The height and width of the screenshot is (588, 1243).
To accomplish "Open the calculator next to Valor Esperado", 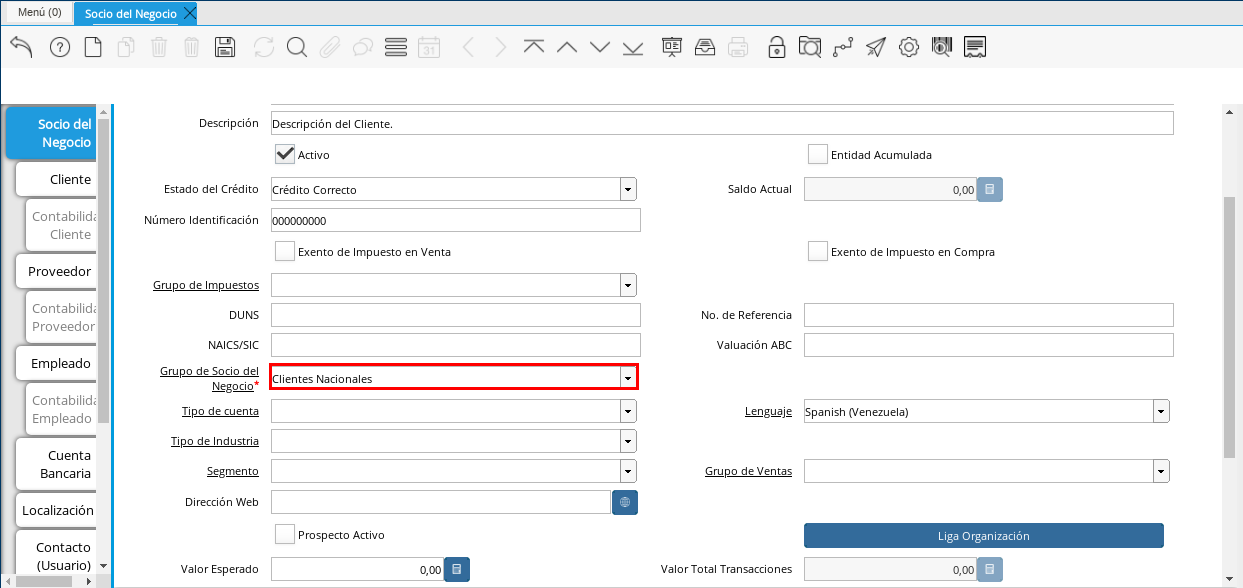I will point(456,569).
